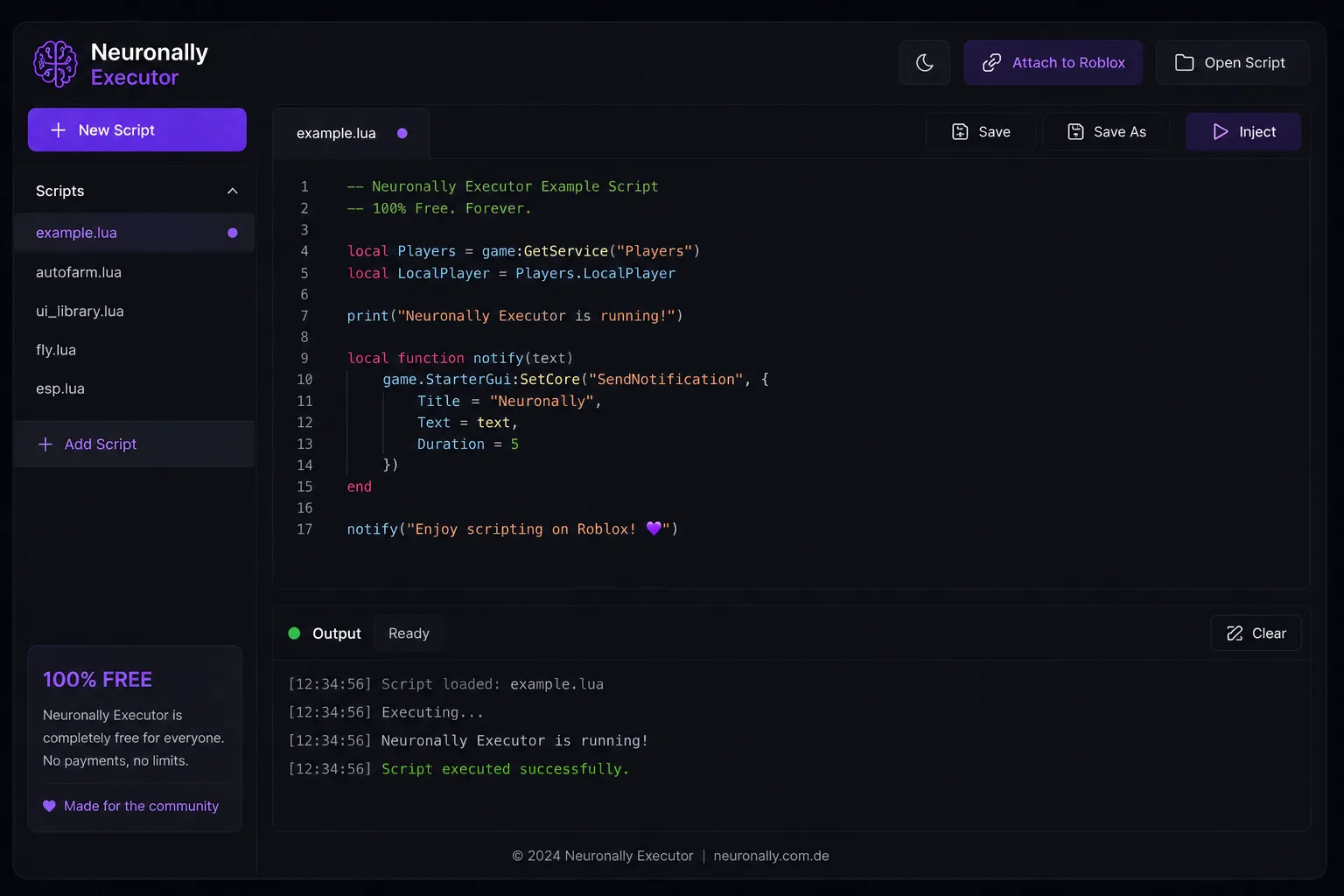The width and height of the screenshot is (1344, 896).
Task: Click the Save button label
Action: tap(994, 131)
